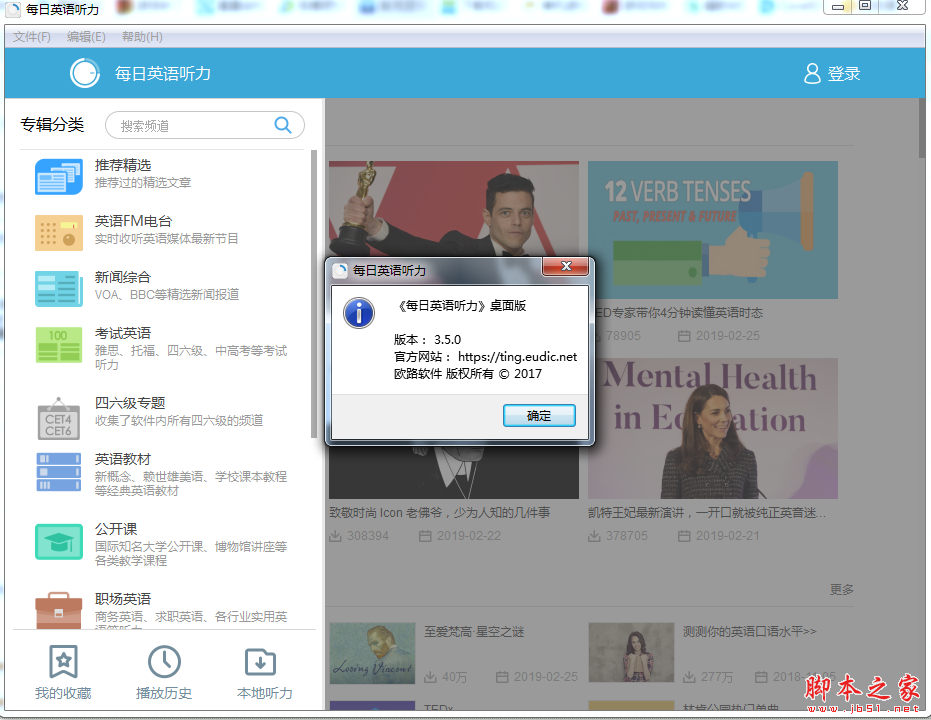The width and height of the screenshot is (931, 720).
Task: Open the 12 VERB TENSES thumbnail
Action: click(712, 230)
